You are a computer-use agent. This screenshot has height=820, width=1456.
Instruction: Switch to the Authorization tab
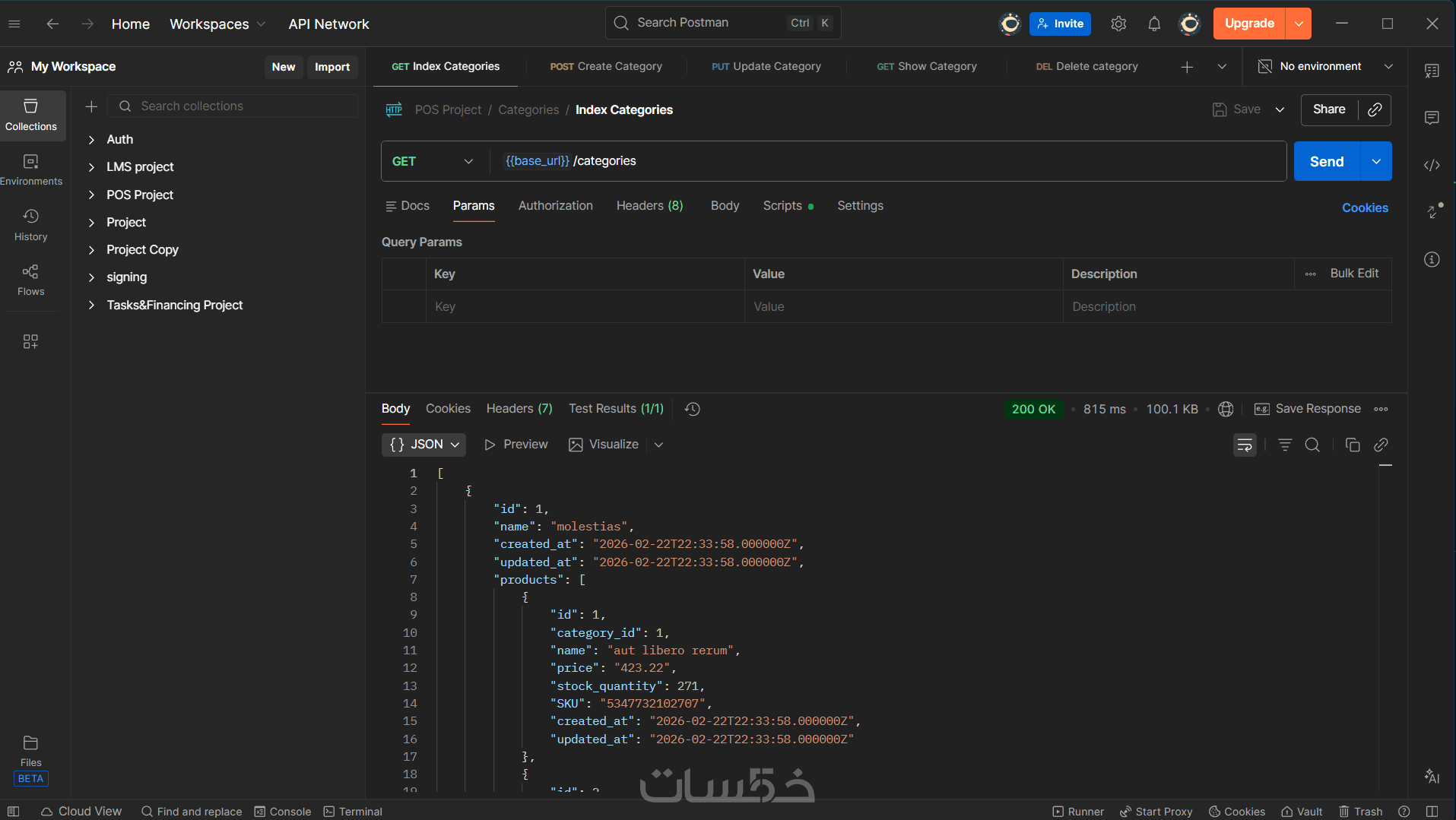click(x=555, y=206)
